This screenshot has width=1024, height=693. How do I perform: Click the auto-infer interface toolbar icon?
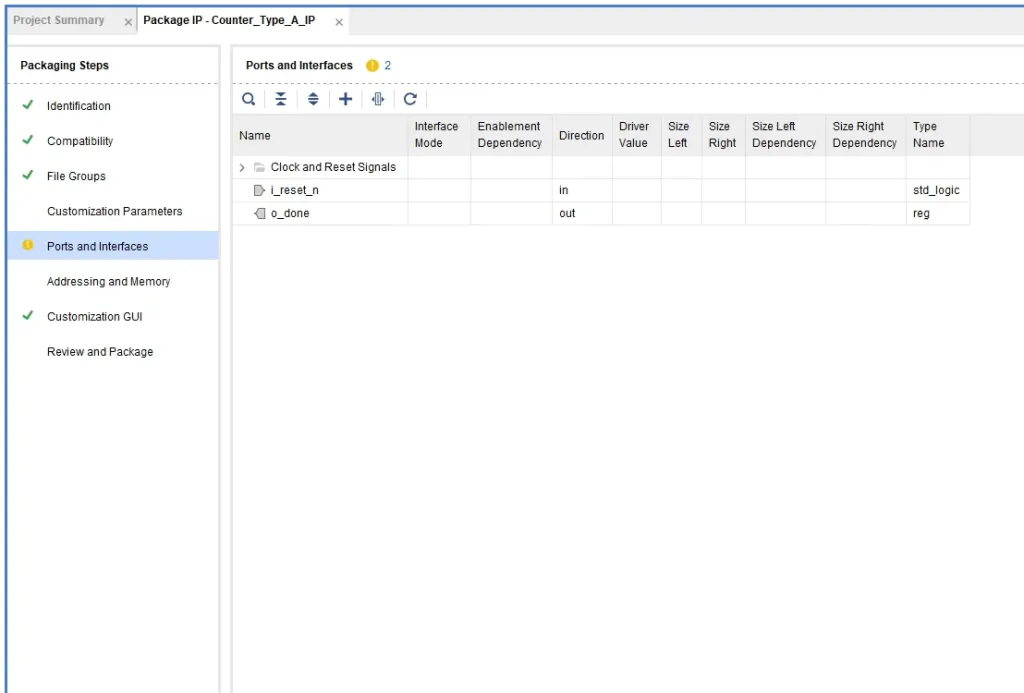[378, 99]
